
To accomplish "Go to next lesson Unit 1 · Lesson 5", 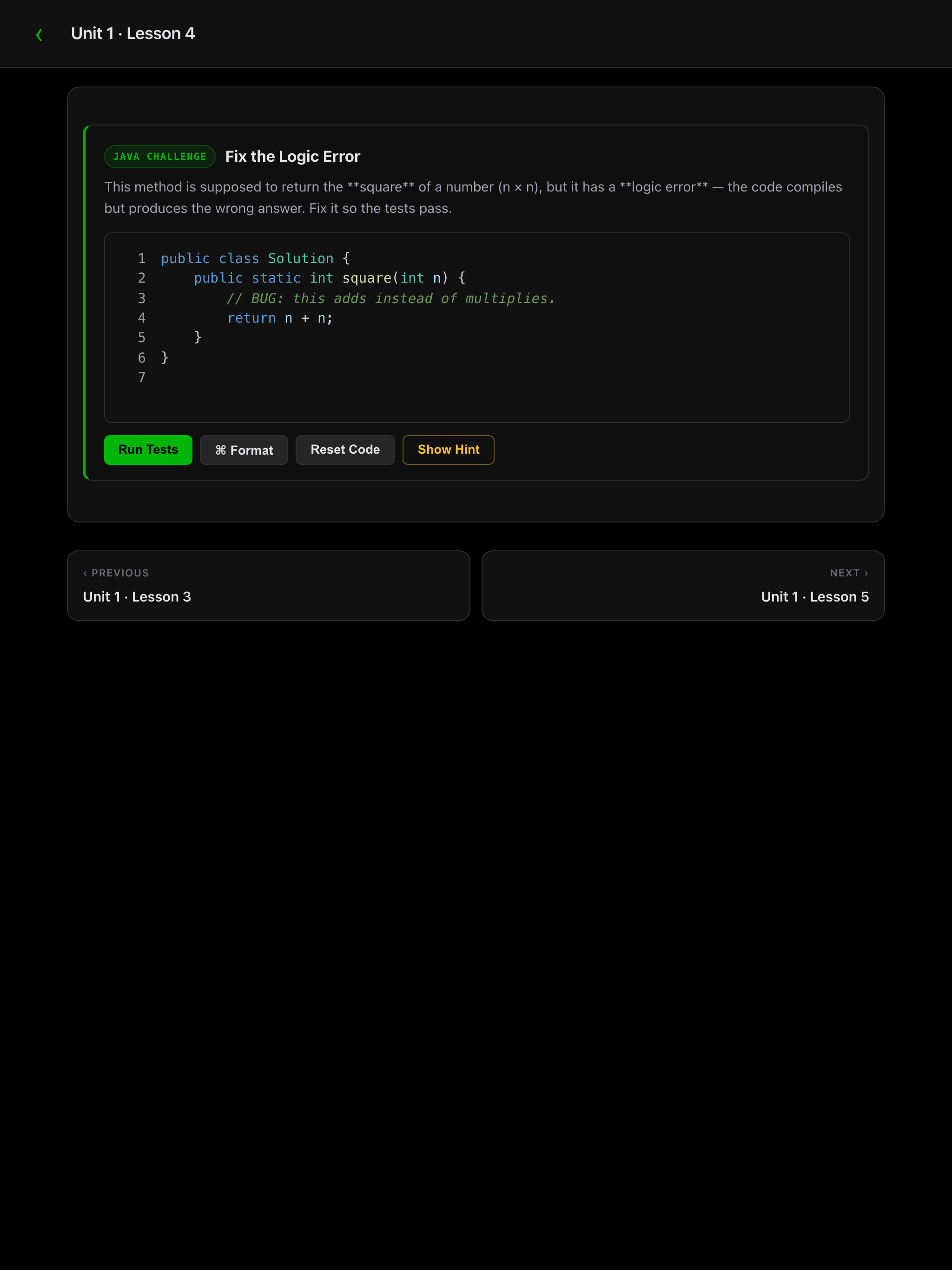I will tap(683, 586).
